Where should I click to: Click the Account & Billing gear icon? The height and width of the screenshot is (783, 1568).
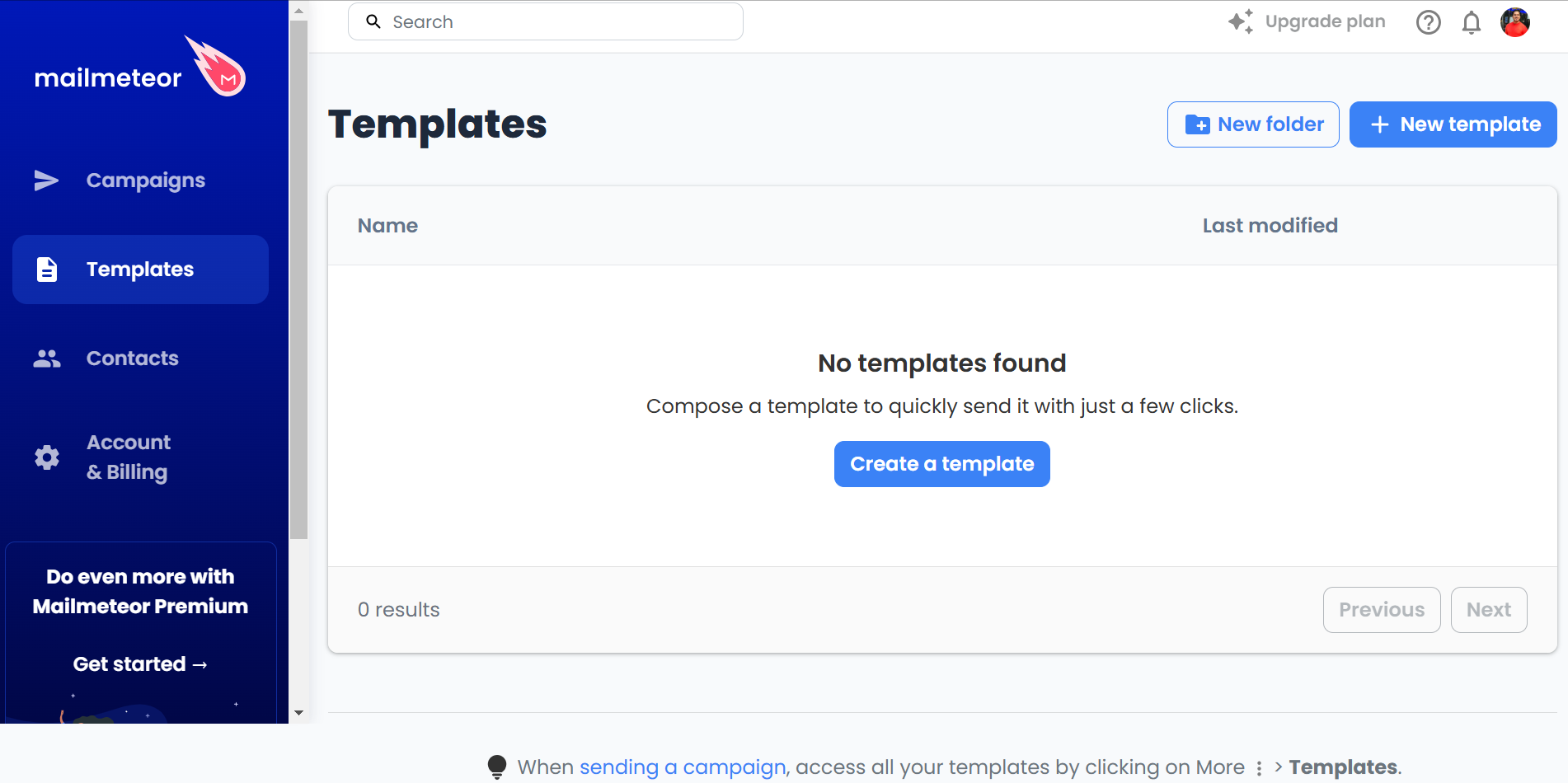pyautogui.click(x=47, y=457)
